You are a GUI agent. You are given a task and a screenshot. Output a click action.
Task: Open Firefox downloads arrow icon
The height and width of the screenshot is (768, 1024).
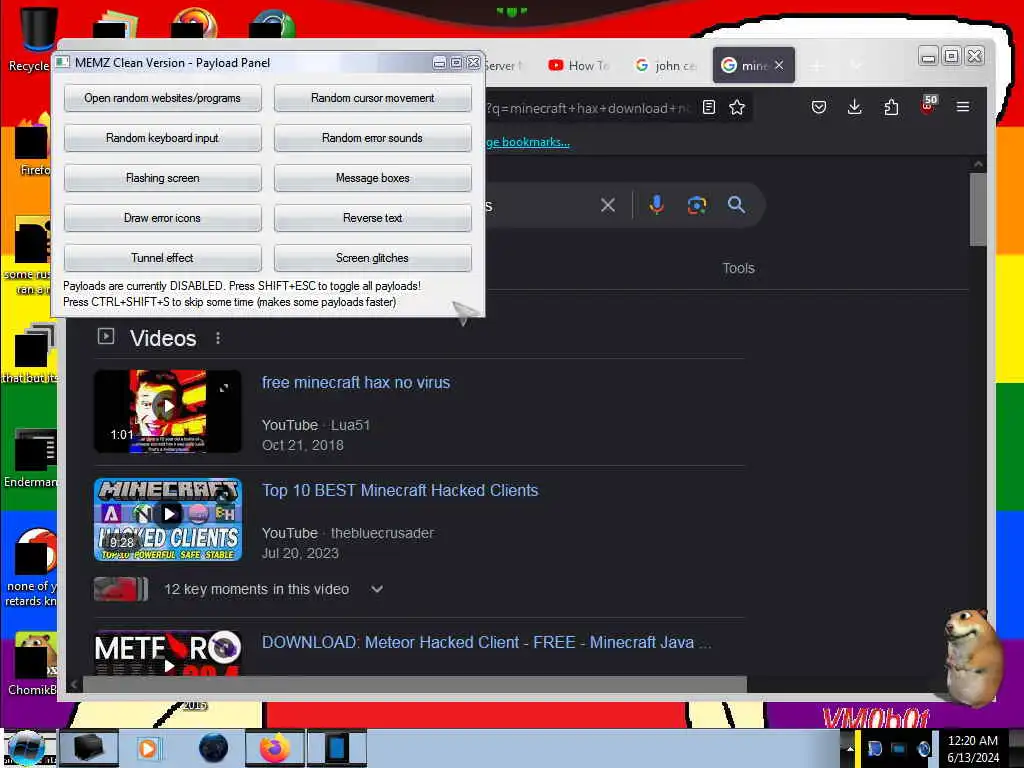coord(854,107)
